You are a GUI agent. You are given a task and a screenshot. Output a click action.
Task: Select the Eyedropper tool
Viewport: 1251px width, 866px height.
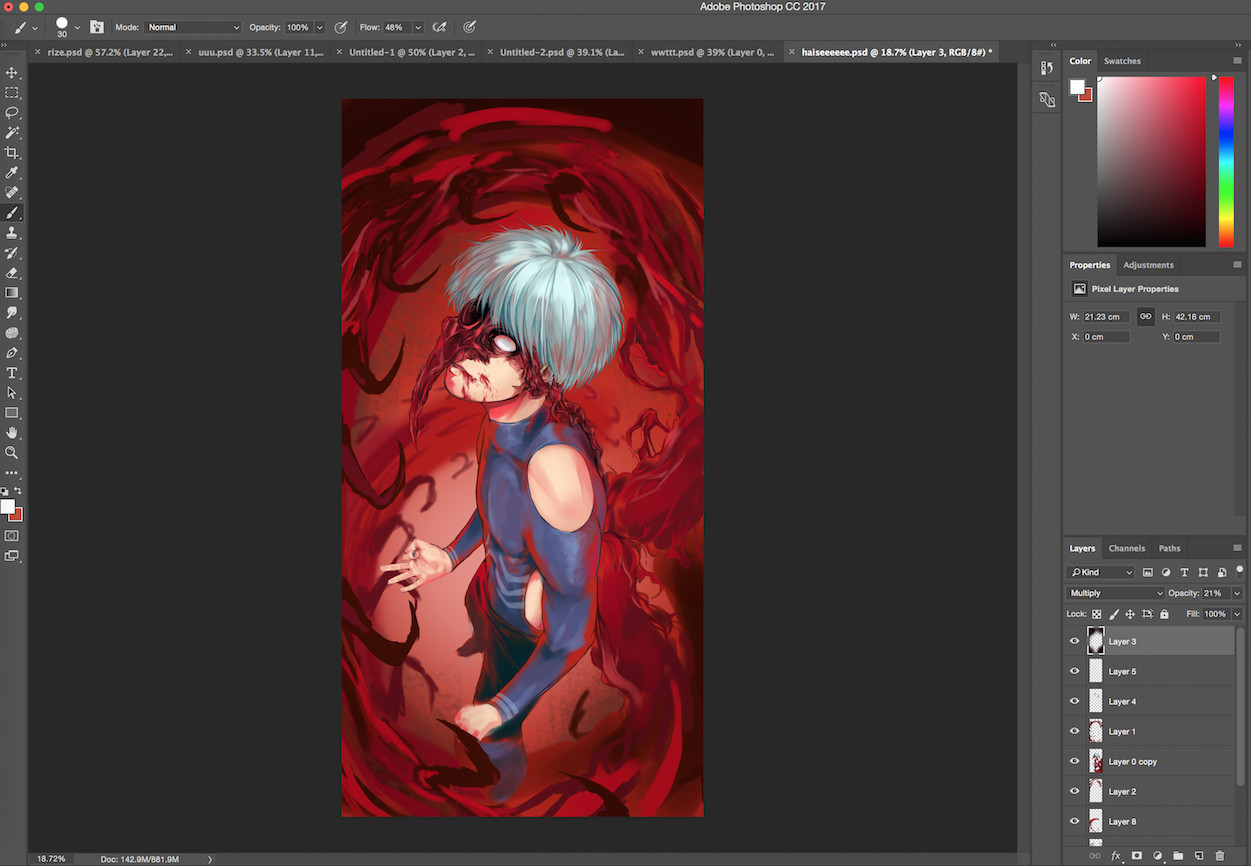(x=12, y=173)
